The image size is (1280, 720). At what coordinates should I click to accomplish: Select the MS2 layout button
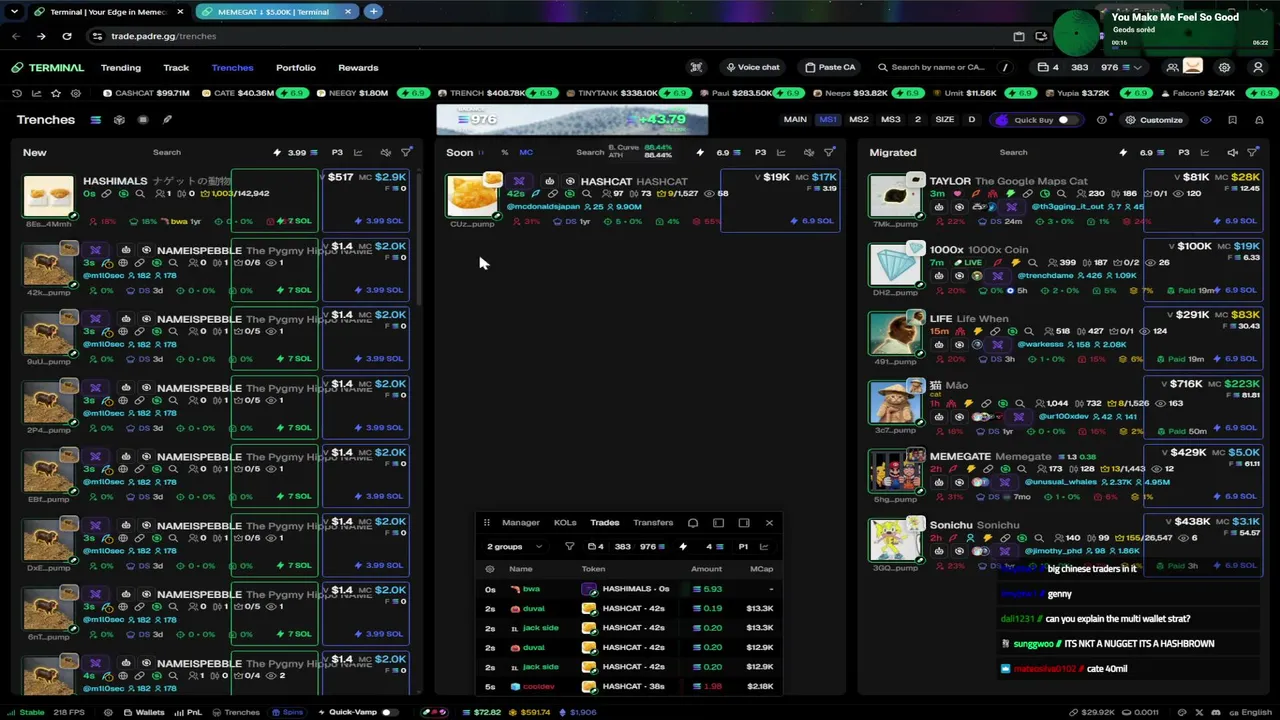(859, 120)
